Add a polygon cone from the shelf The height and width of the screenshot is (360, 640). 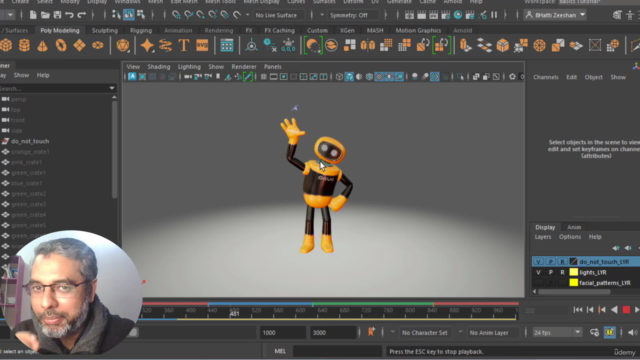(42, 45)
